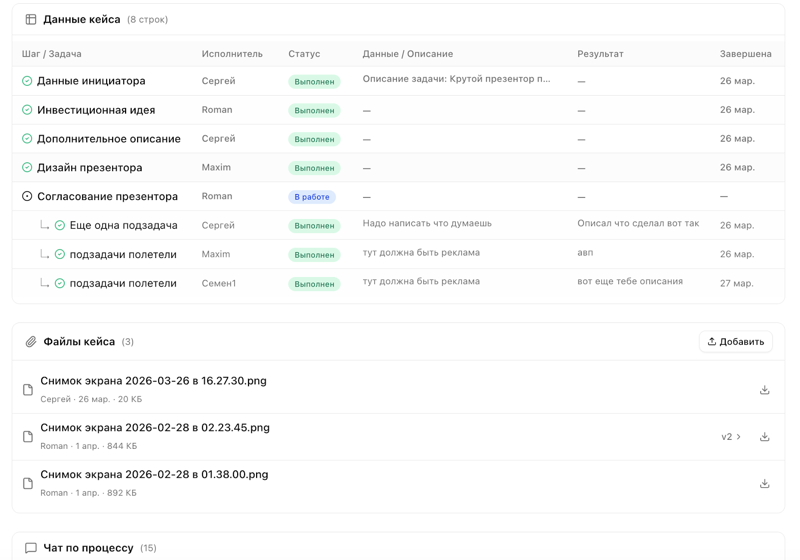
Task: Click the table icon beside Данные кейса
Action: point(31,19)
